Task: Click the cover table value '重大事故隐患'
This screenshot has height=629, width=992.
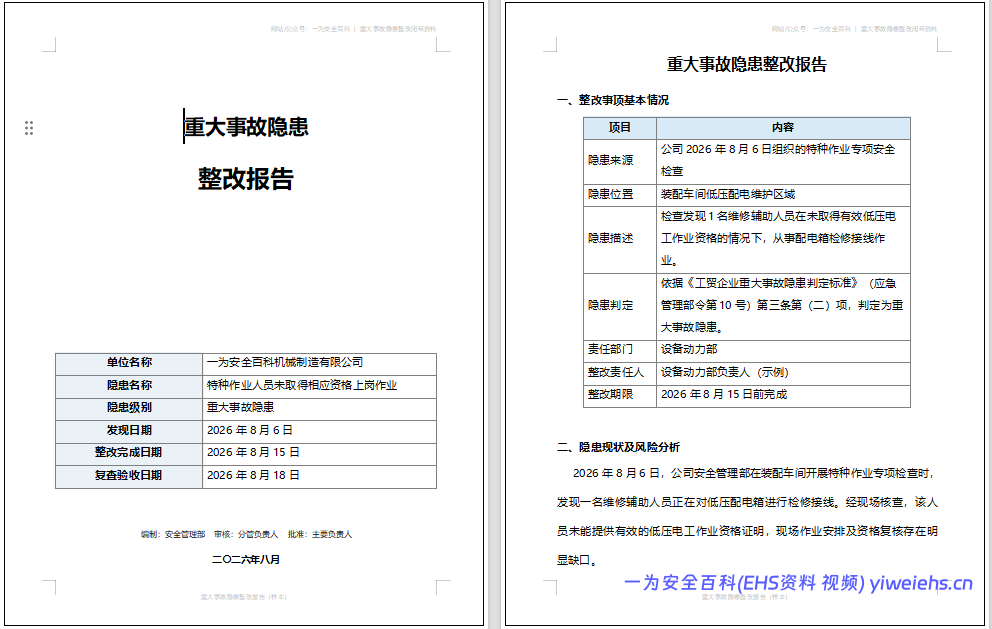Action: (x=319, y=408)
